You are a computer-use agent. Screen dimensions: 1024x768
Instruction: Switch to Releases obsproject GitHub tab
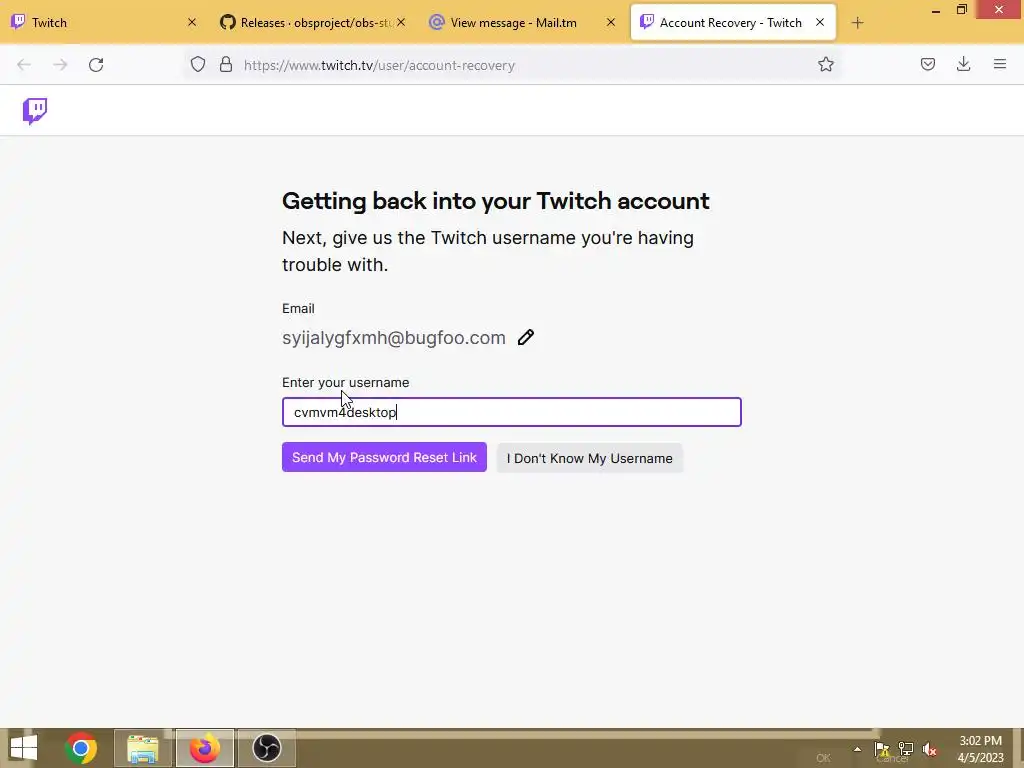pyautogui.click(x=313, y=22)
